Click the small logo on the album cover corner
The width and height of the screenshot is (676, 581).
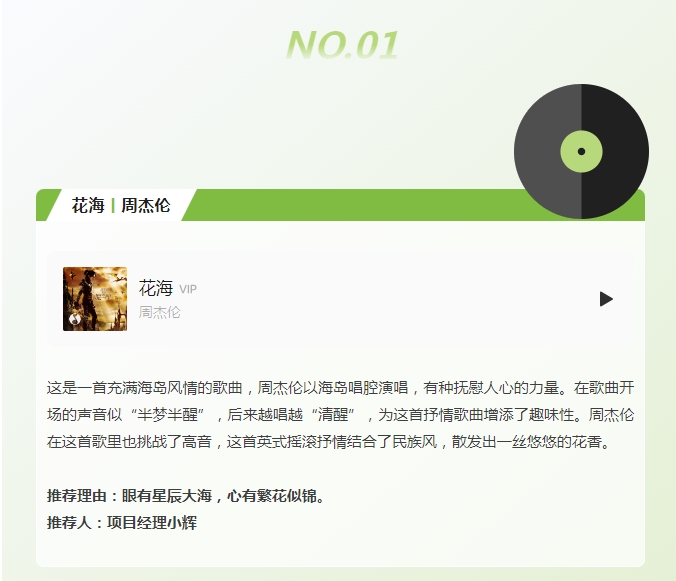75,319
